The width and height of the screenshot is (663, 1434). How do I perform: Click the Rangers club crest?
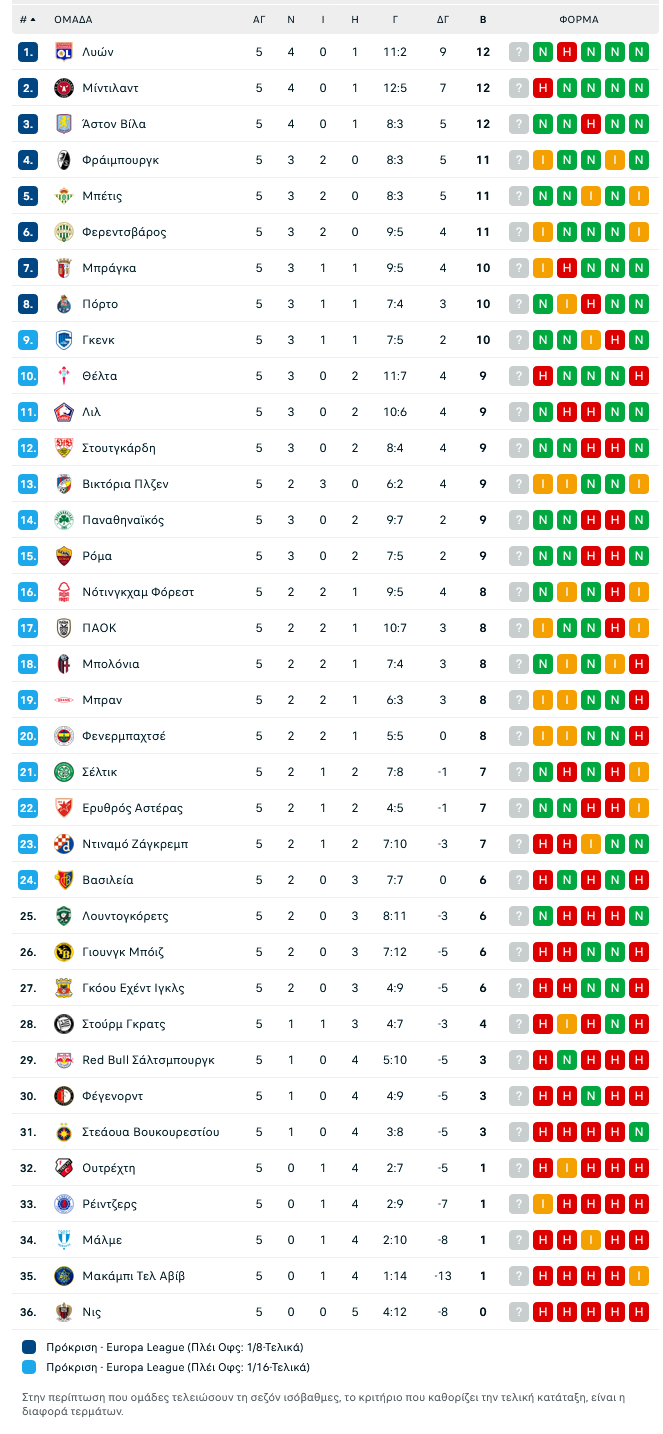click(64, 1204)
